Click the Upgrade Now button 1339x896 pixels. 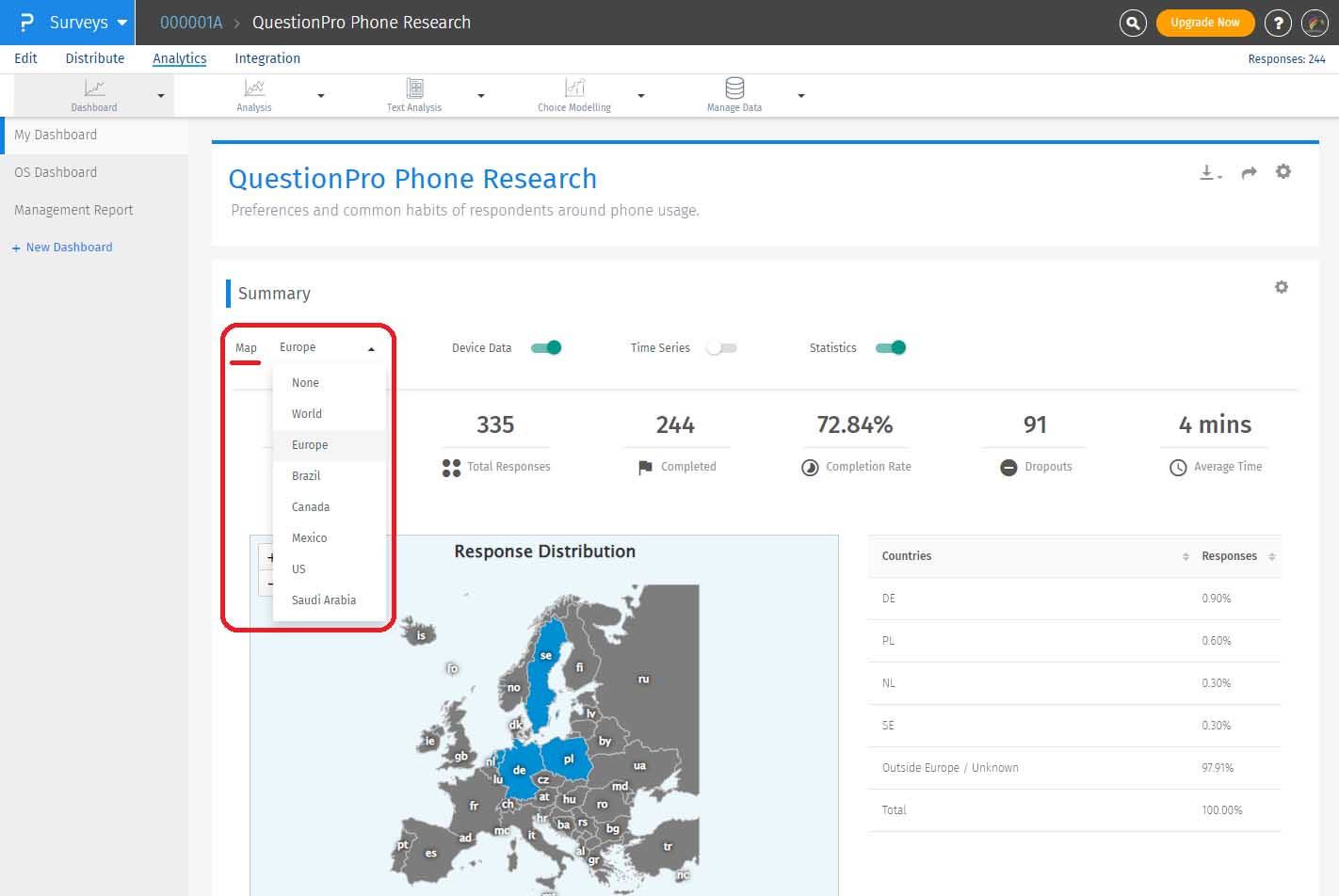1204,23
